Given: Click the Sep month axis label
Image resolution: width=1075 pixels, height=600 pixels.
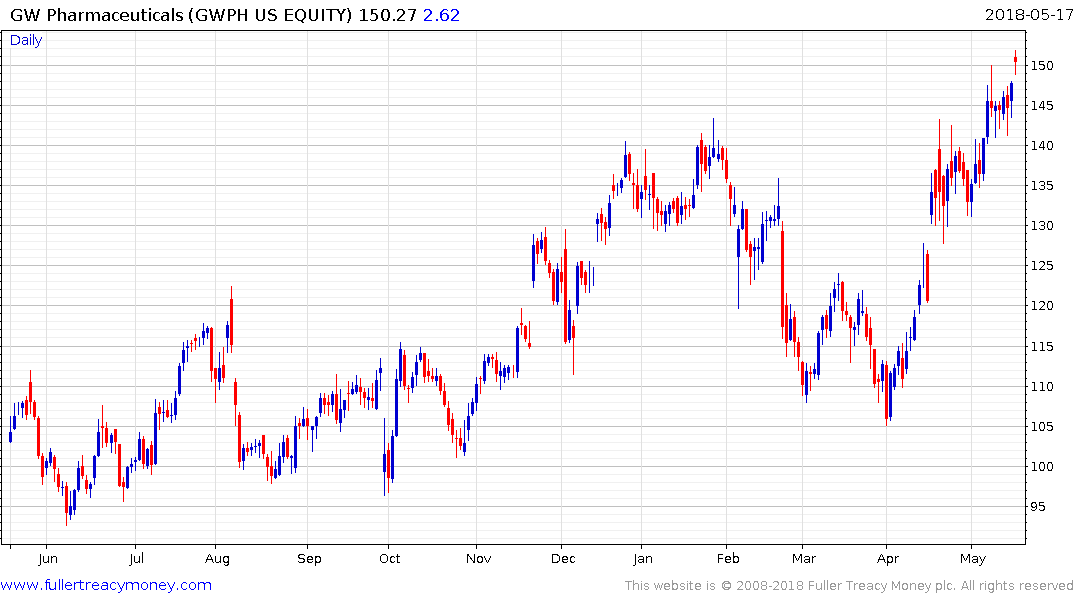Looking at the screenshot, I should [309, 558].
